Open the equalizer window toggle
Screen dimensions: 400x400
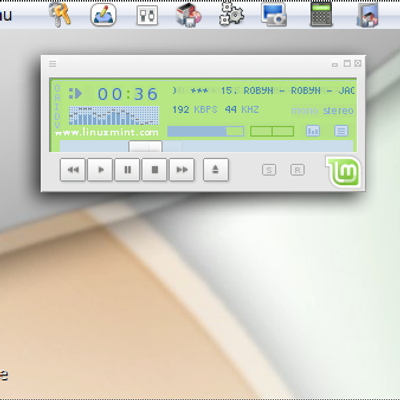pos(313,131)
